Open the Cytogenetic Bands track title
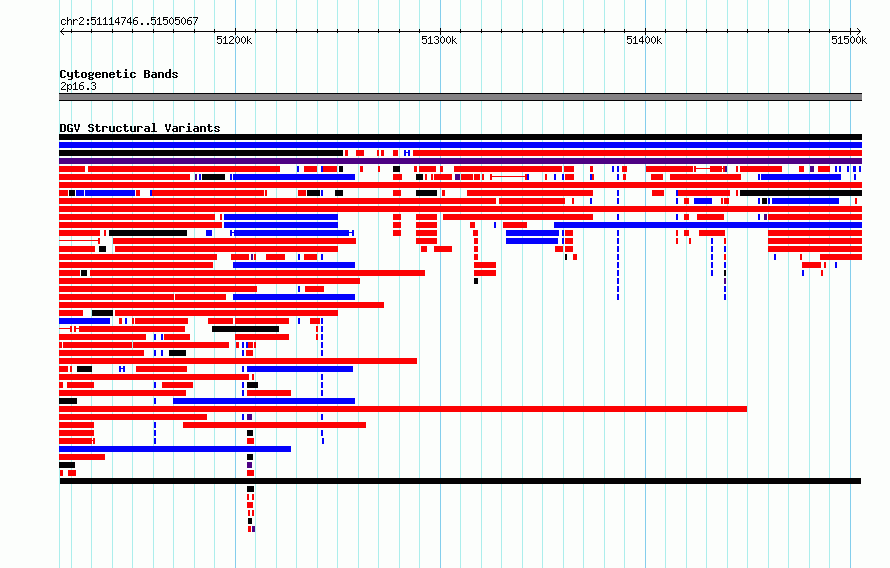This screenshot has width=890, height=568. pyautogui.click(x=119, y=74)
